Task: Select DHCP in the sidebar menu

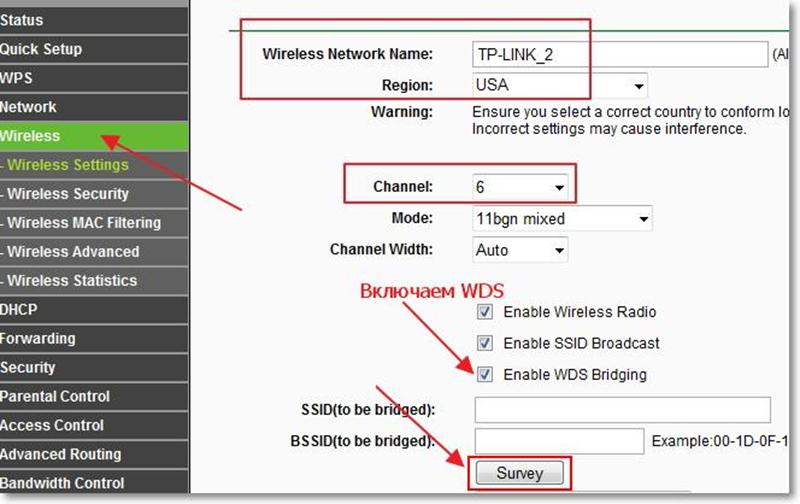Action: tap(19, 310)
